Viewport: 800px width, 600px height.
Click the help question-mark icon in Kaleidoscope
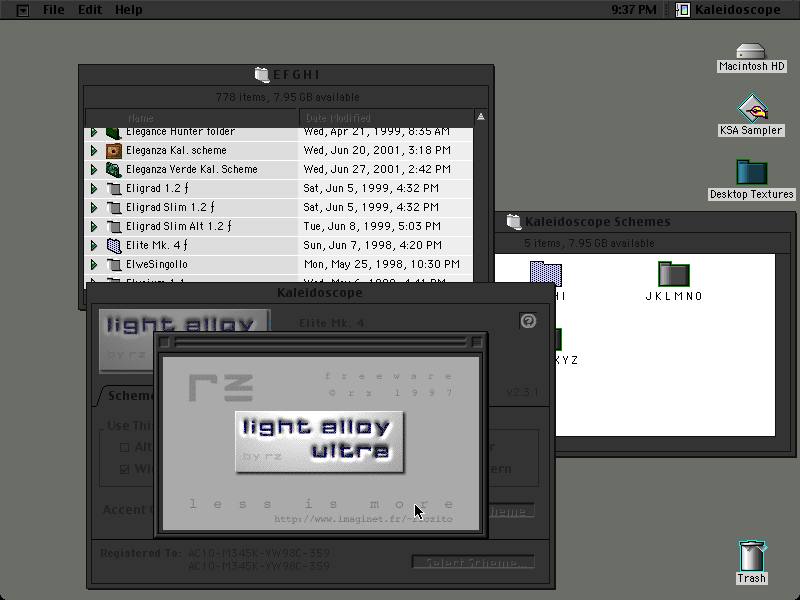pos(528,321)
